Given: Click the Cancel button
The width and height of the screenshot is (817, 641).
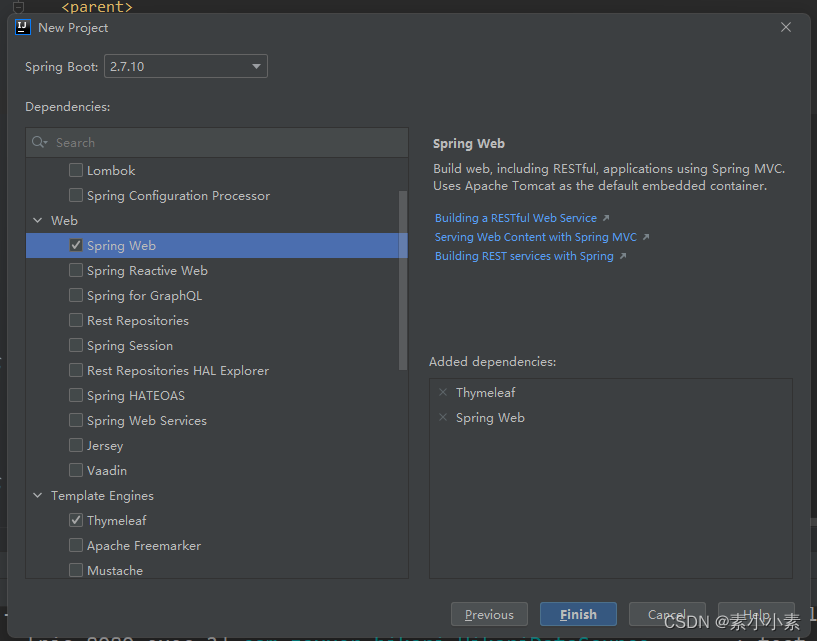Looking at the screenshot, I should (x=667, y=614).
